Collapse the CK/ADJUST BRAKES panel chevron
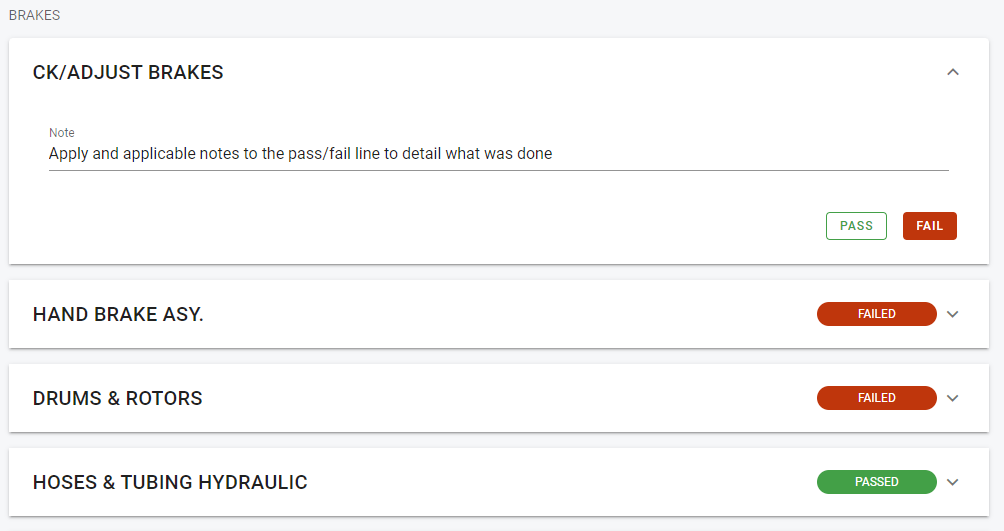 [x=953, y=72]
